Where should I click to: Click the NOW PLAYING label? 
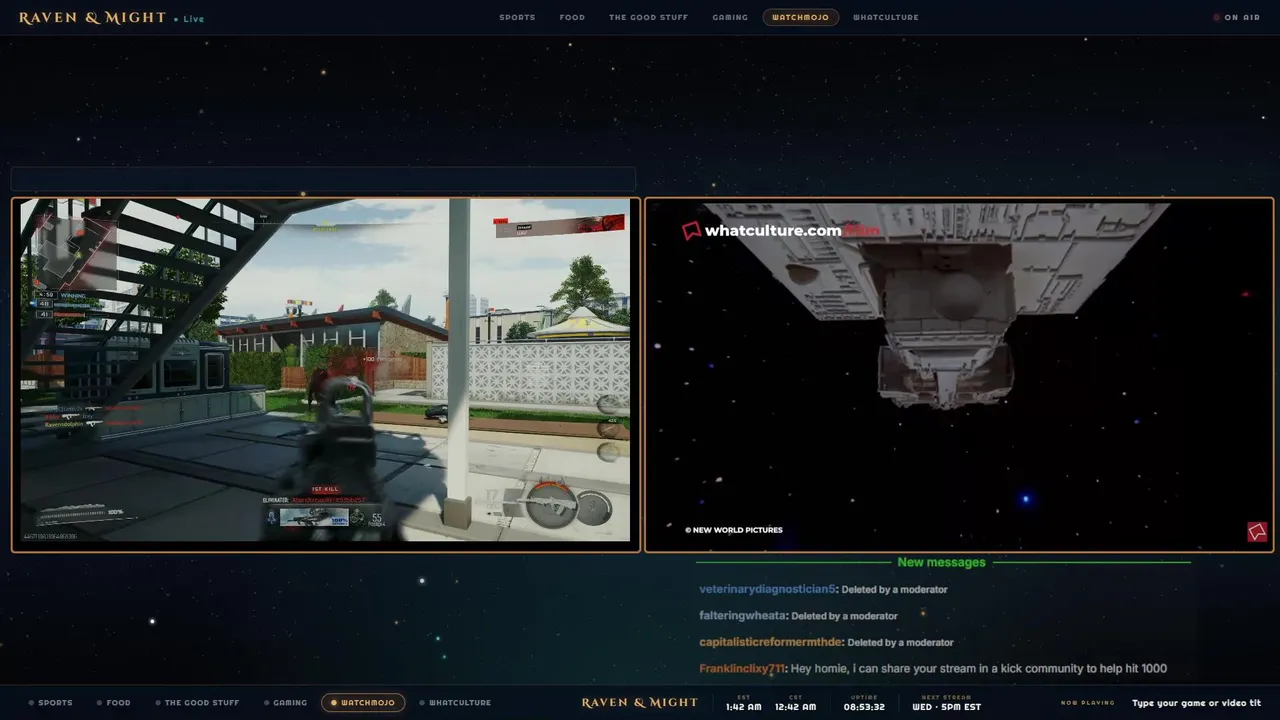(x=1088, y=703)
